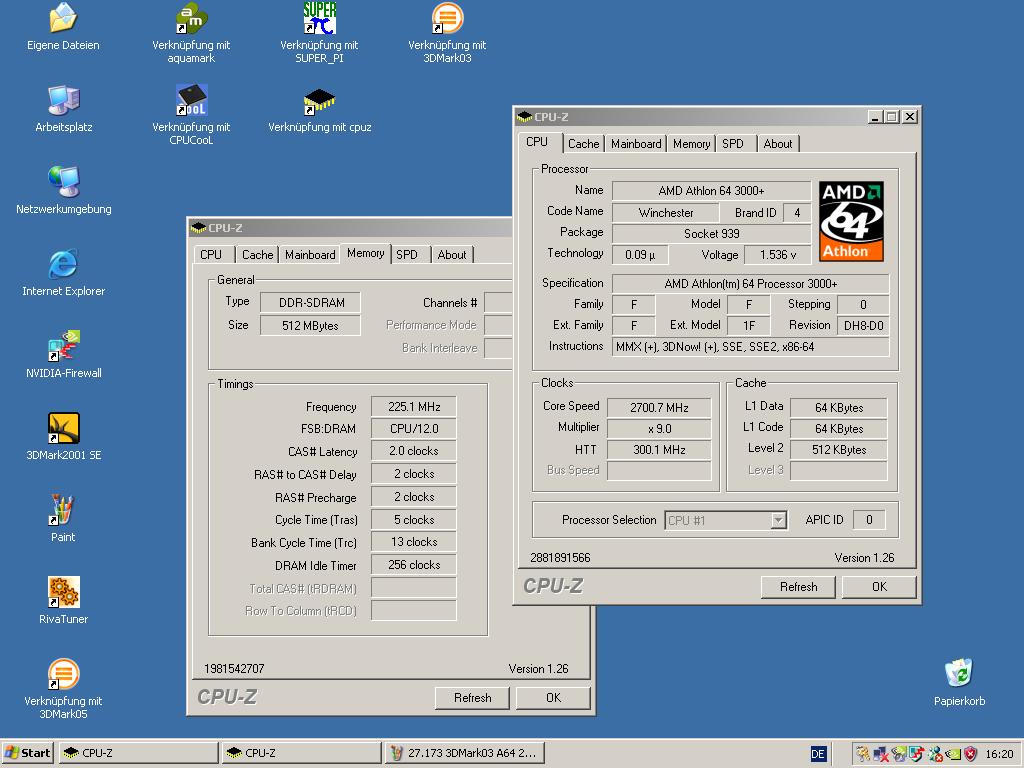
Task: Click the FSB:DRAM value CPU/12.0
Action: click(413, 428)
